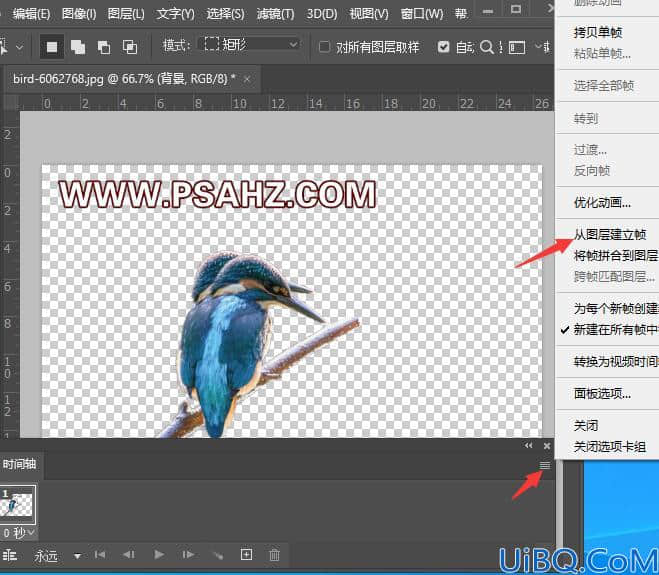Open the 图像(I) menu
The width and height of the screenshot is (659, 575).
coord(79,14)
